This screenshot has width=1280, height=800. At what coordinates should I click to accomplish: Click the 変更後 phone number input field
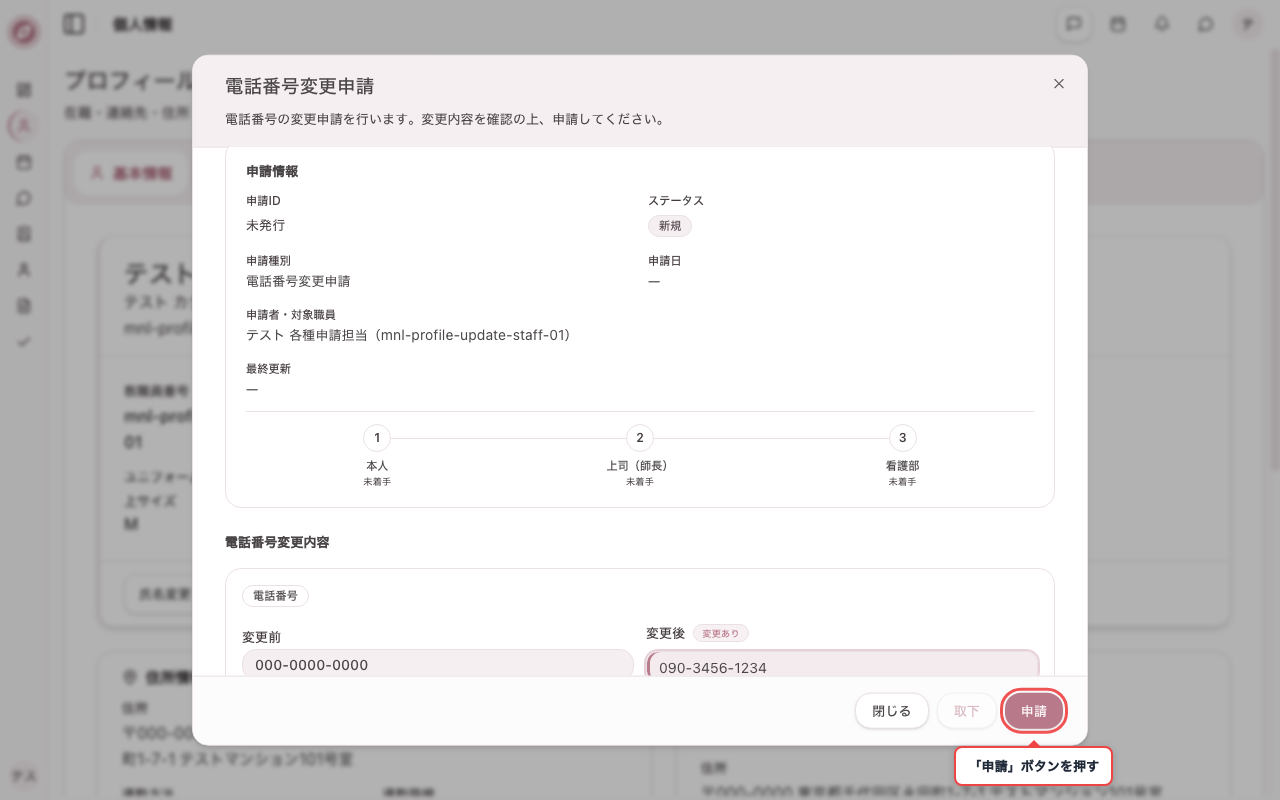pos(842,665)
